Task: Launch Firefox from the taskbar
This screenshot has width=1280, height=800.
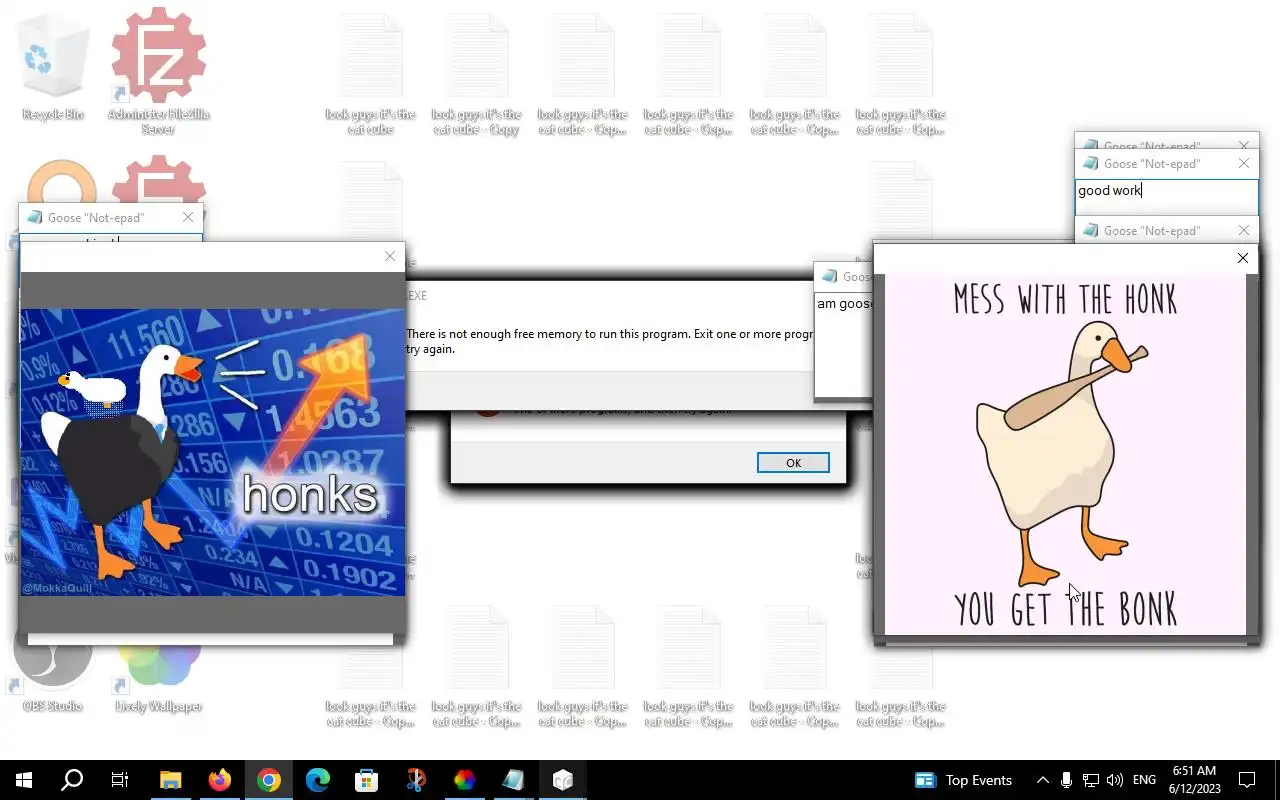Action: click(220, 780)
